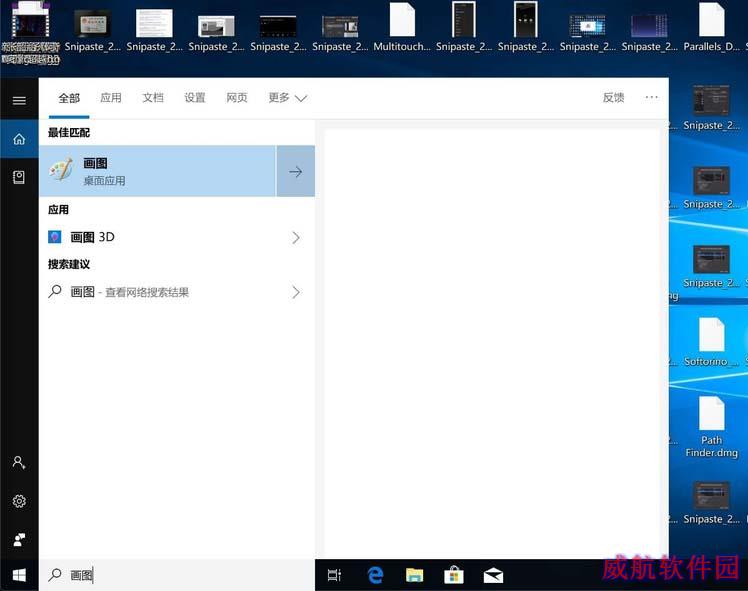Viewport: 748px width, 591px height.
Task: Click the Windows Start button
Action: click(19, 575)
